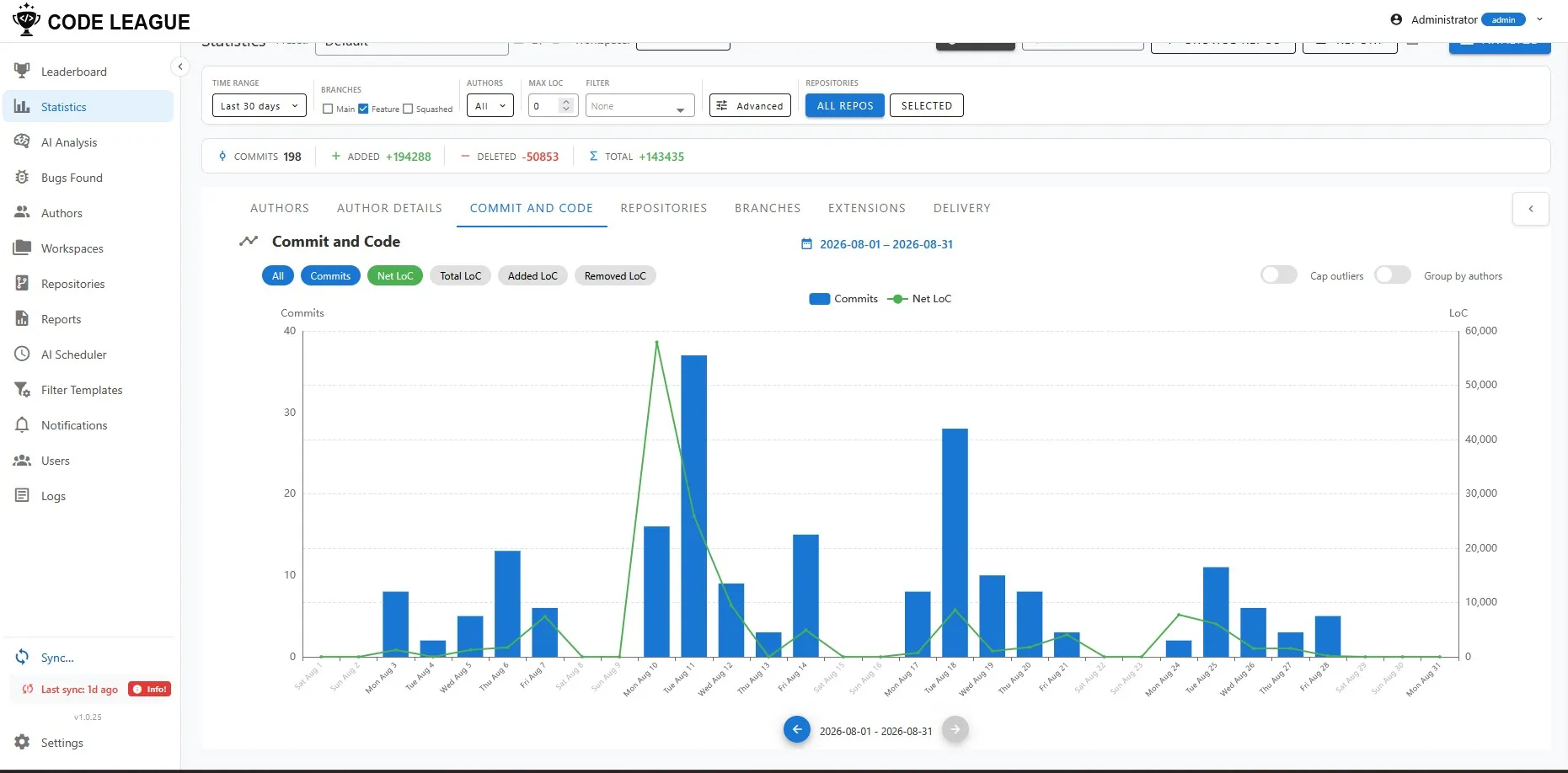Collapse the right panel chevron button
1568x773 pixels.
pos(1531,209)
